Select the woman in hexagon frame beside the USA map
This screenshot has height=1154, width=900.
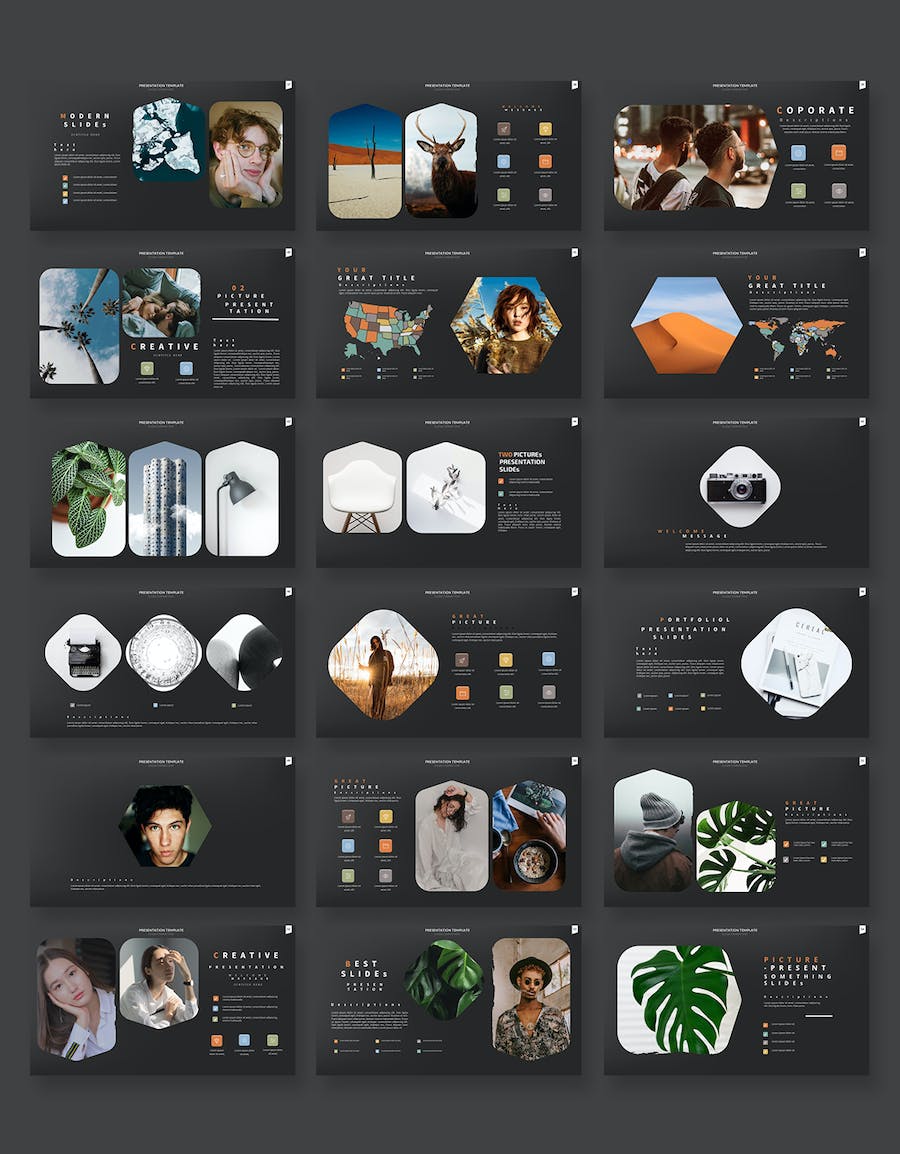click(506, 325)
